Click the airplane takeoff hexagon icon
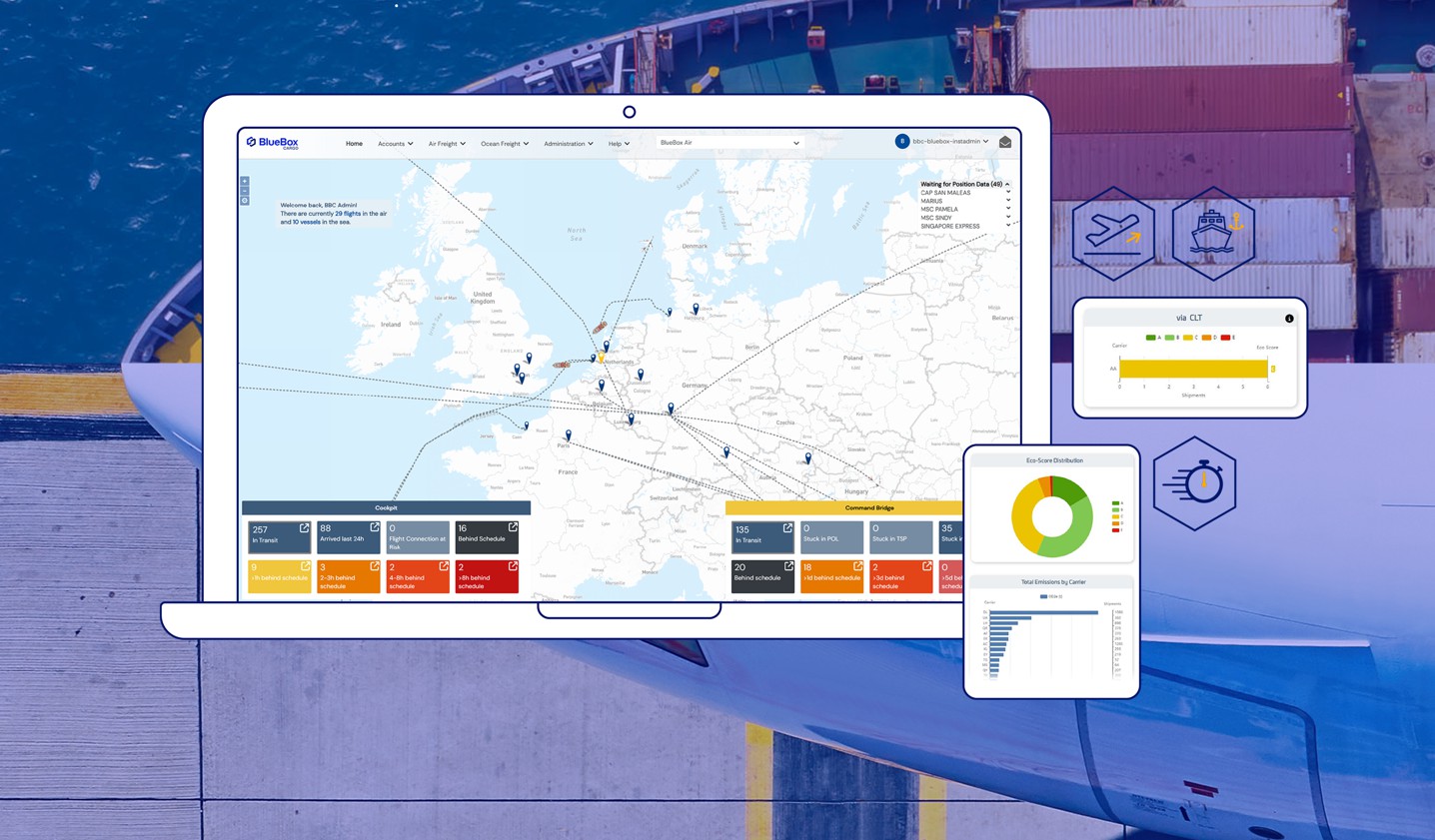This screenshot has height=840, width=1435. tap(1113, 232)
